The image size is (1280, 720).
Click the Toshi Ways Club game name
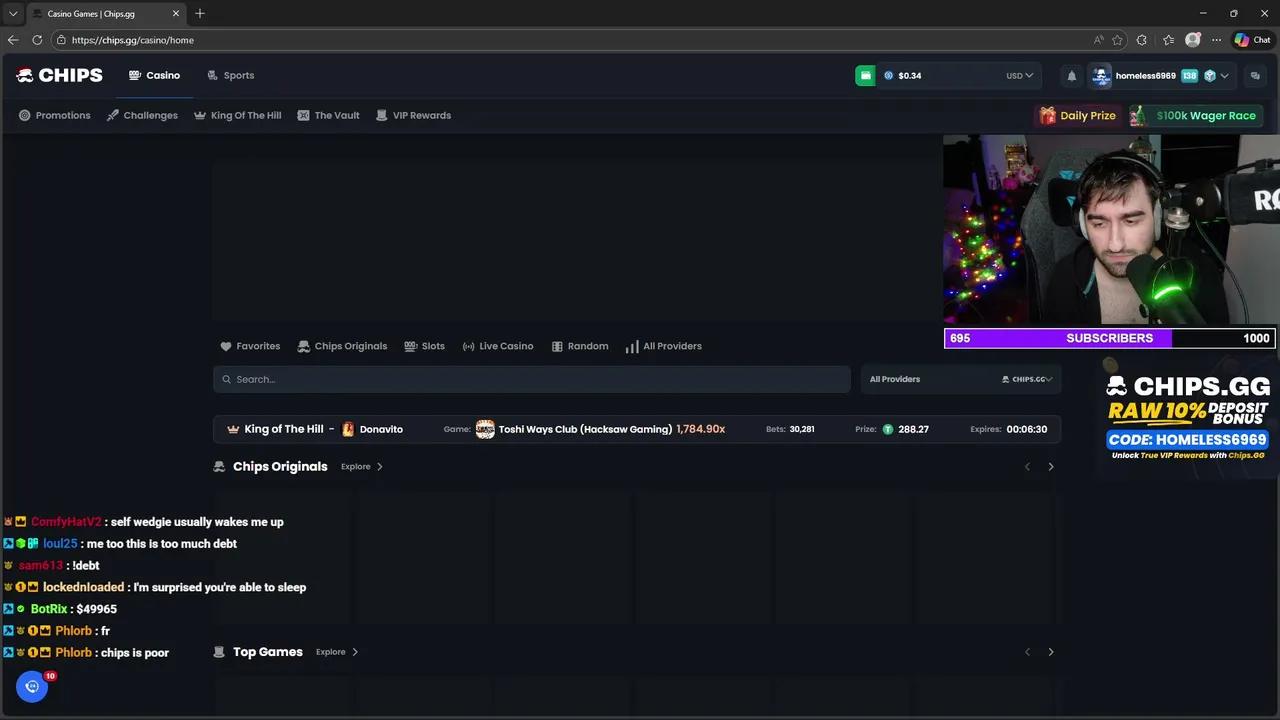pos(585,429)
